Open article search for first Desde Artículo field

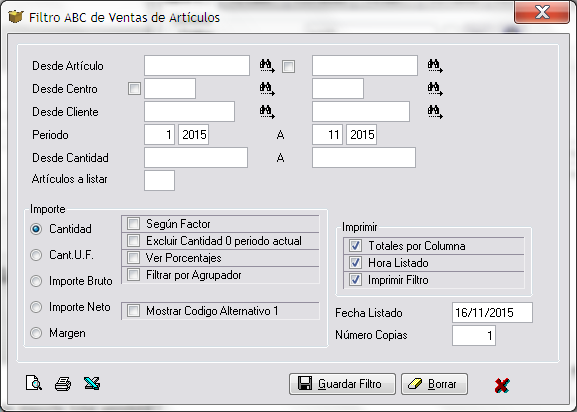267,66
